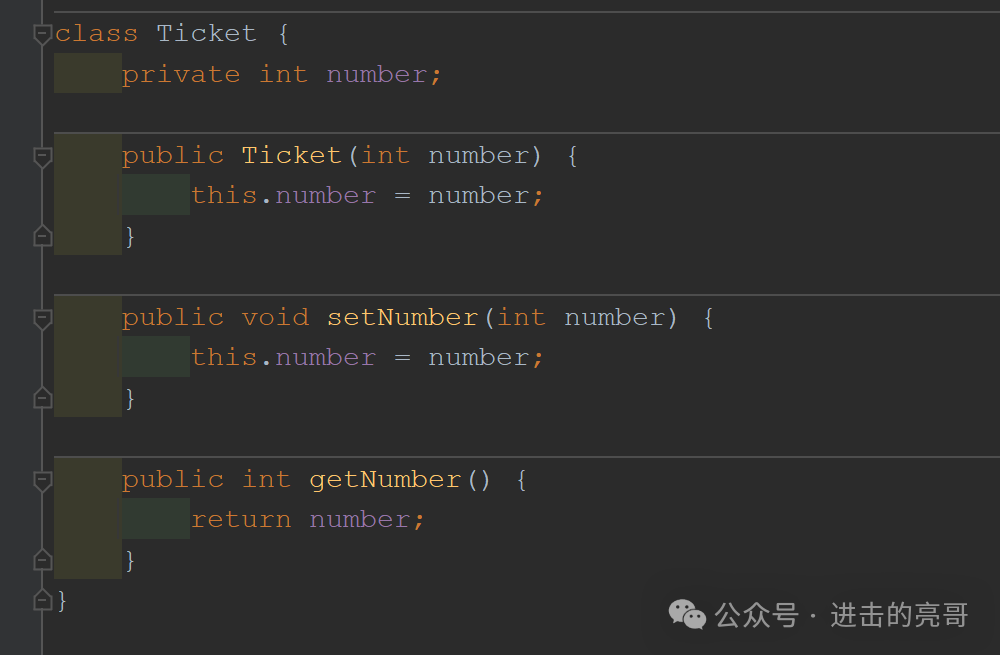Collapse the Ticket class fold marker
Image resolution: width=1000 pixels, height=655 pixels.
42,34
